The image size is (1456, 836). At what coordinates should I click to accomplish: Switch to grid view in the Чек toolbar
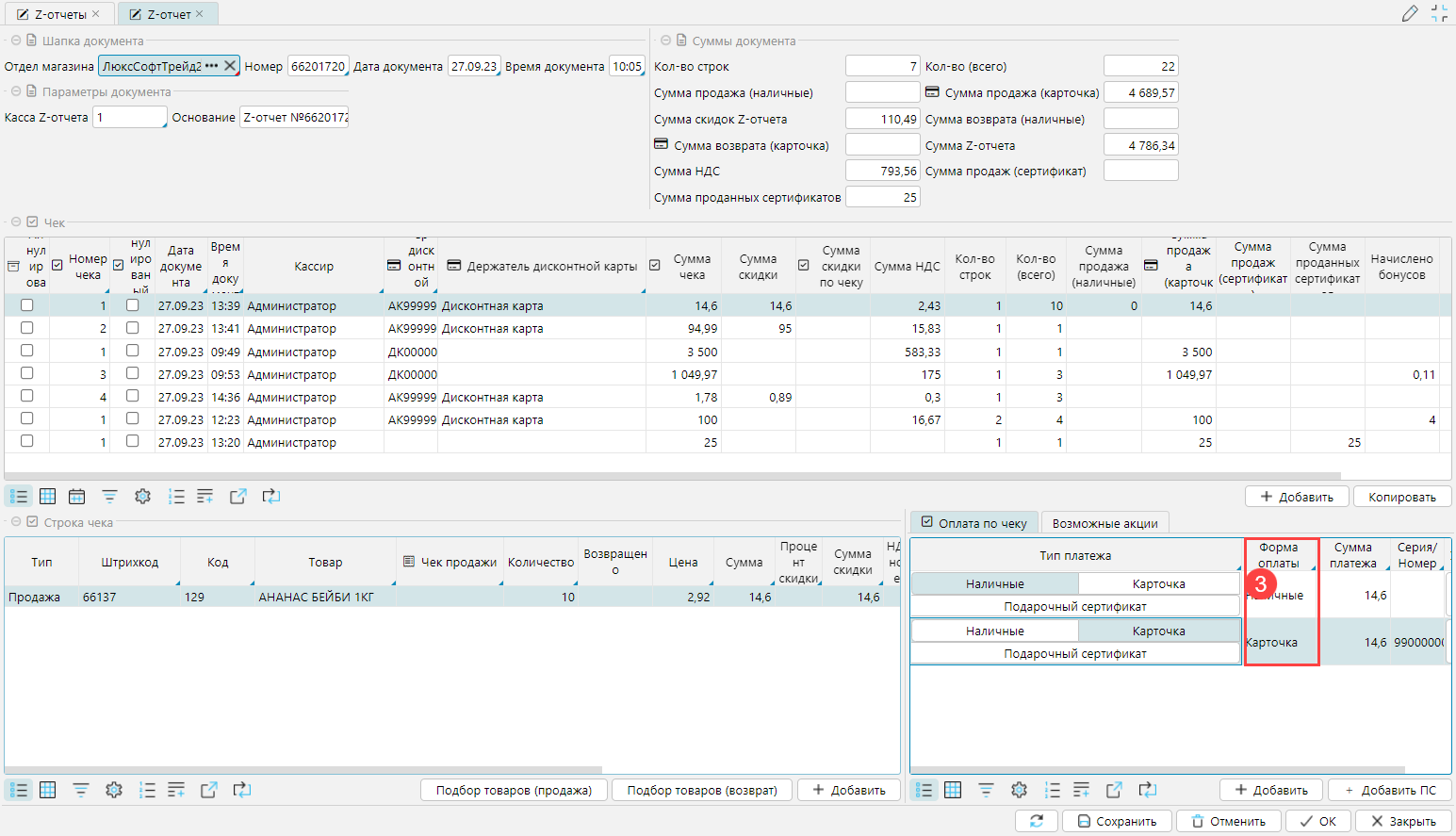[48, 497]
